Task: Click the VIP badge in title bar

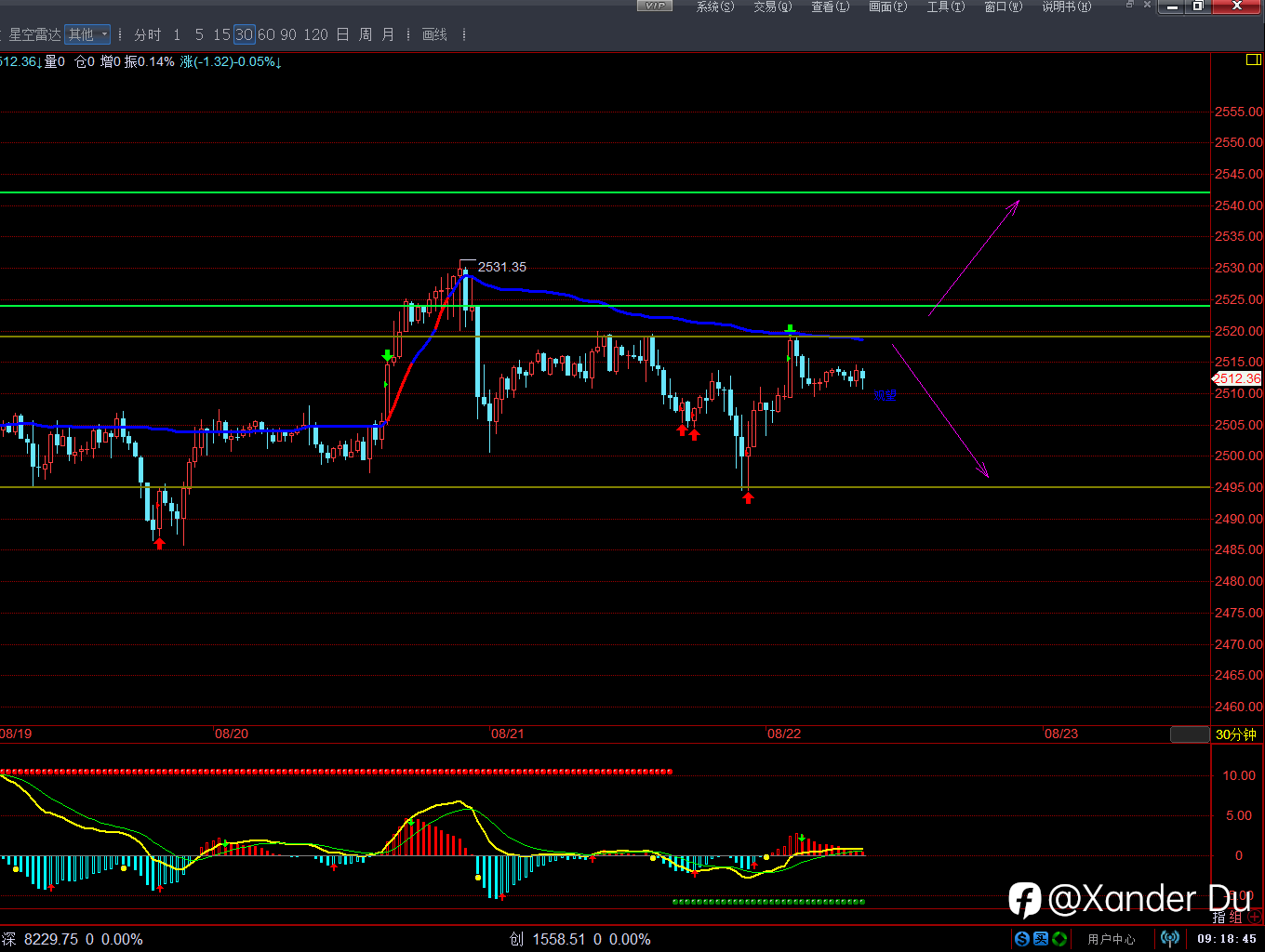Action: coord(655,7)
